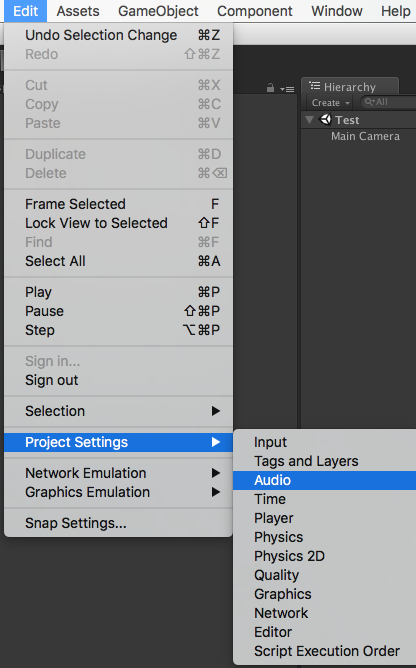Select Audio in Project Settings submenu

325,480
